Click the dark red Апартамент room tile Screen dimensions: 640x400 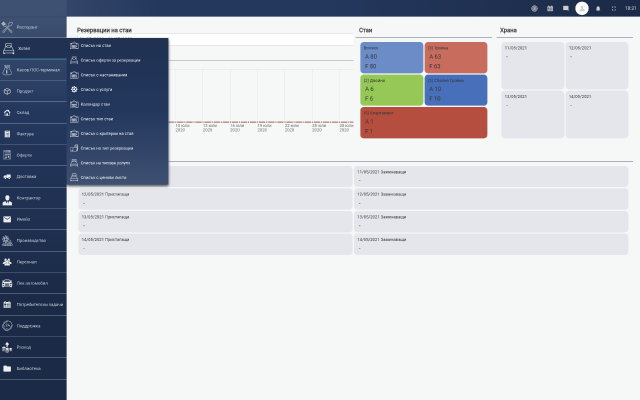[x=423, y=123]
